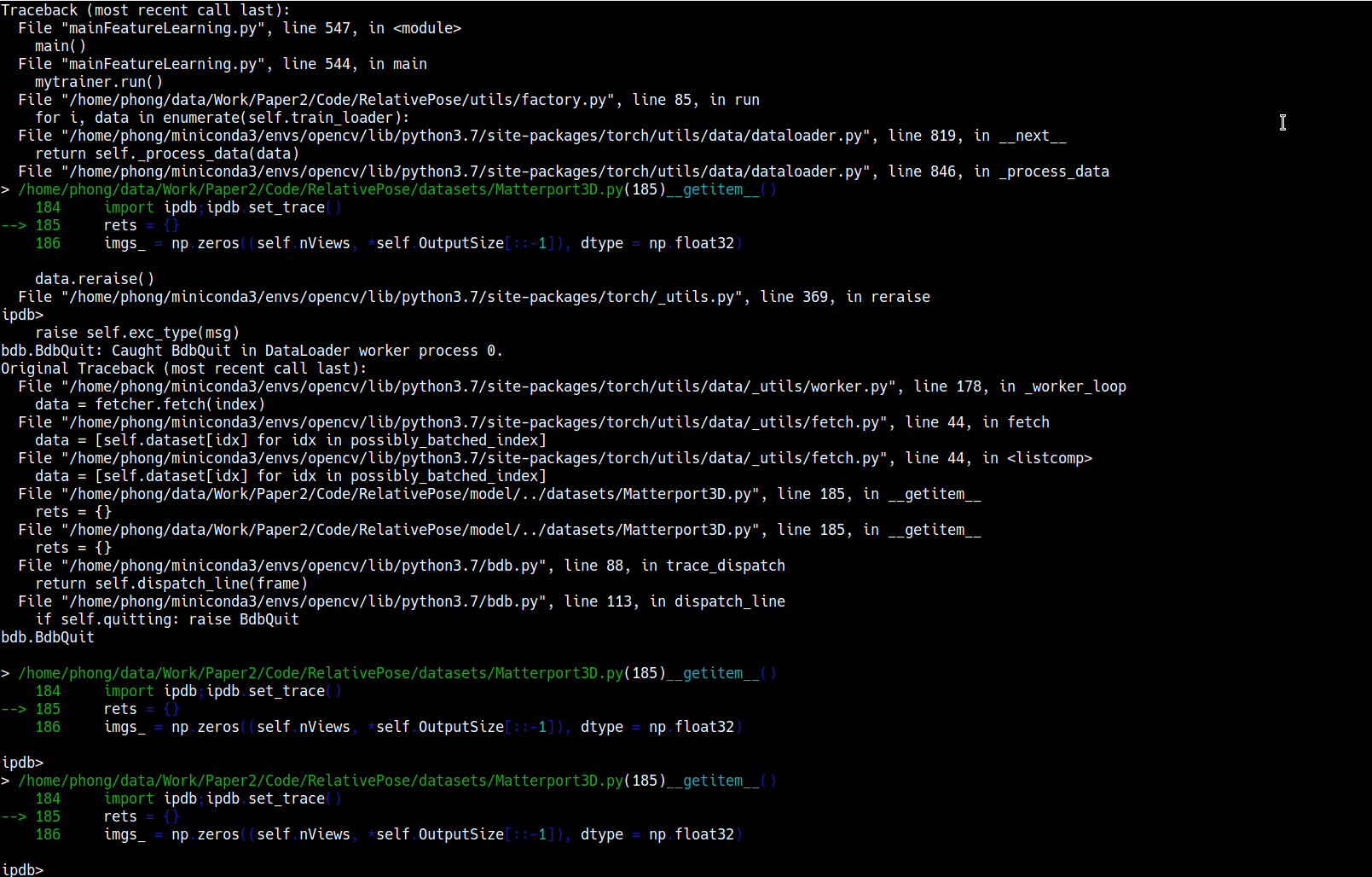Click the 'data = fetcher.fetch(index)' line
The height and width of the screenshot is (877, 1372).
point(150,404)
